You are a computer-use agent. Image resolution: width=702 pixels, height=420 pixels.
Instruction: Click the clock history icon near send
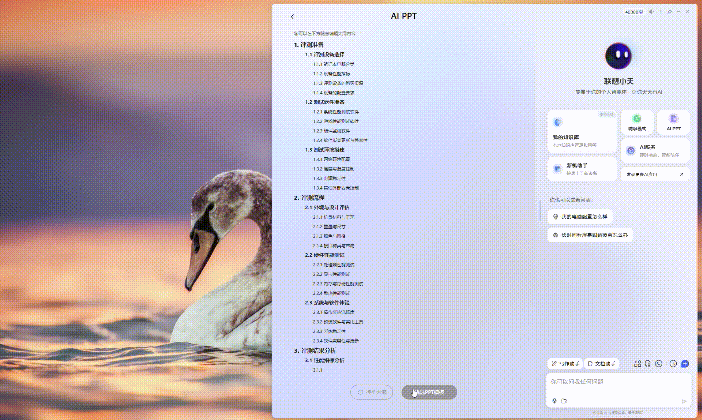[672, 363]
